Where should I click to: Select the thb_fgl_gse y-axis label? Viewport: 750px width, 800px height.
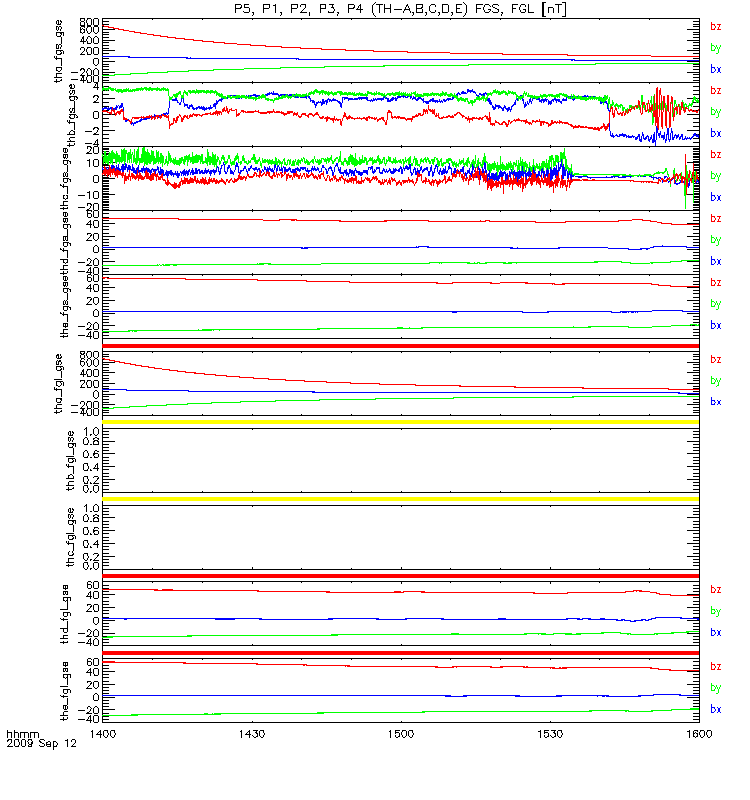(x=71, y=461)
